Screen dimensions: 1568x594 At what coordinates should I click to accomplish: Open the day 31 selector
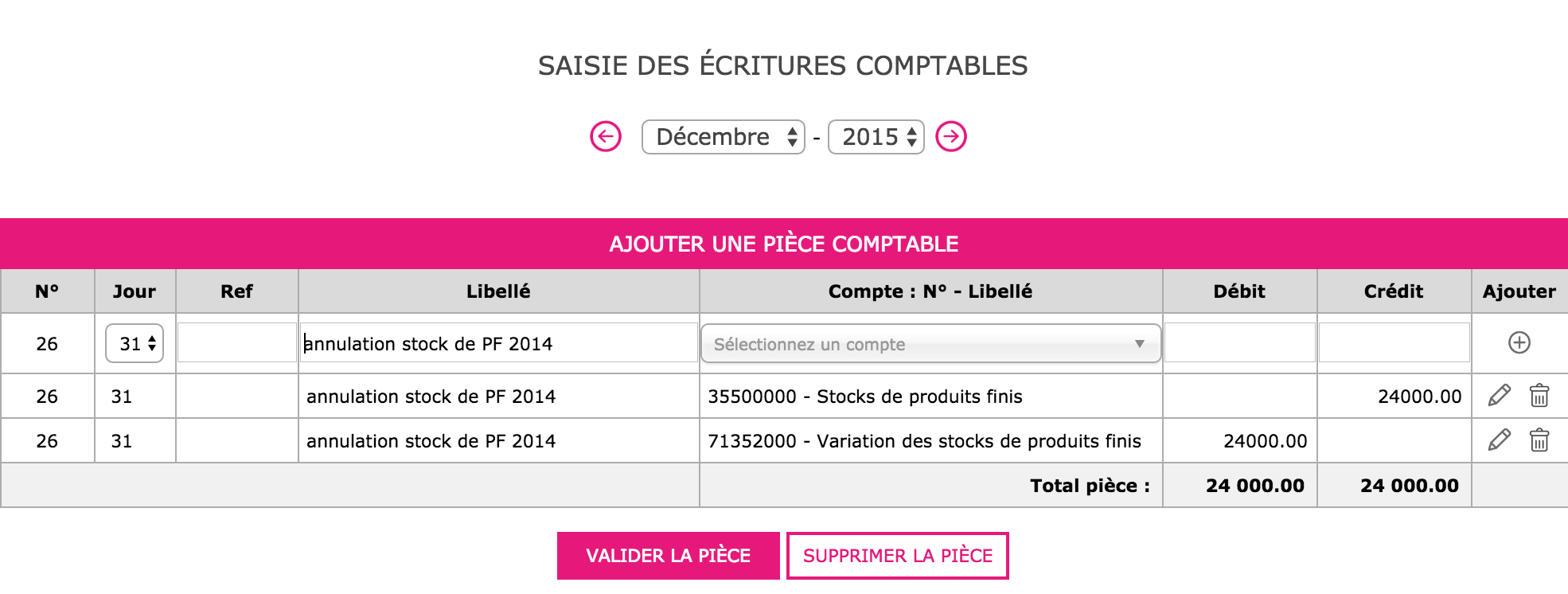(x=135, y=343)
